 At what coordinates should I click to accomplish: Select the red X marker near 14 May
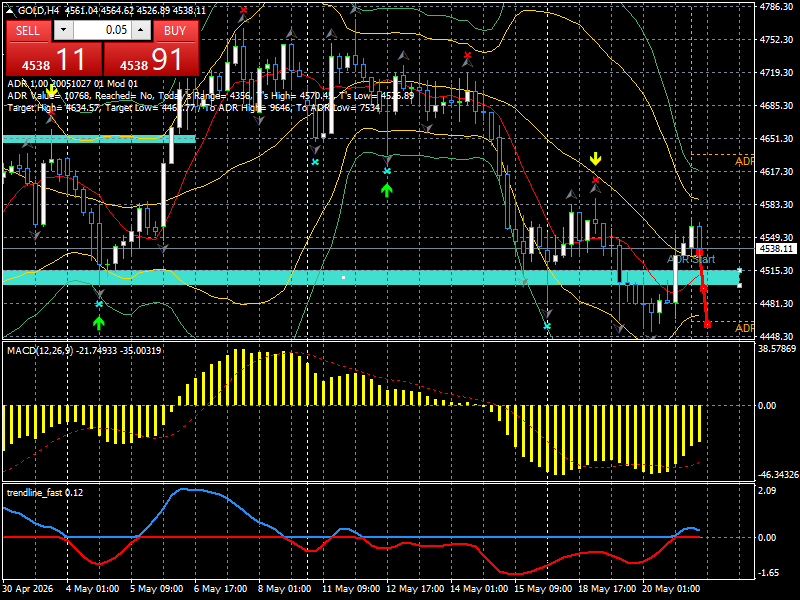[467, 55]
